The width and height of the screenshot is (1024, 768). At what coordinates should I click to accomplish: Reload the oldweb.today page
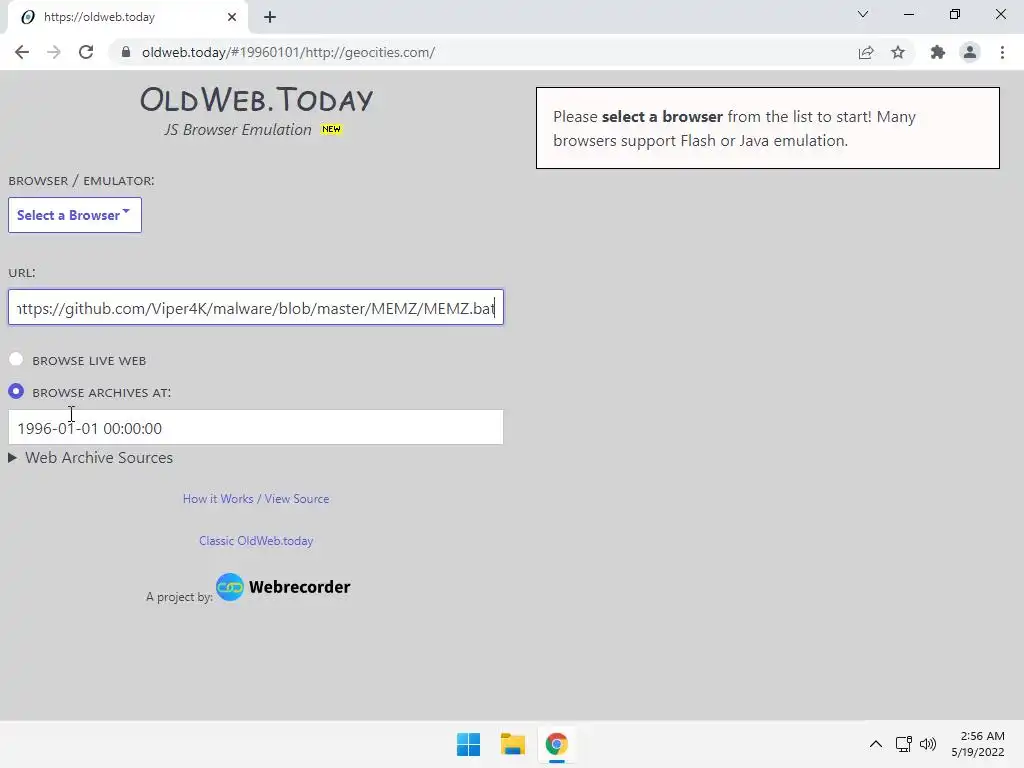pyautogui.click(x=86, y=52)
